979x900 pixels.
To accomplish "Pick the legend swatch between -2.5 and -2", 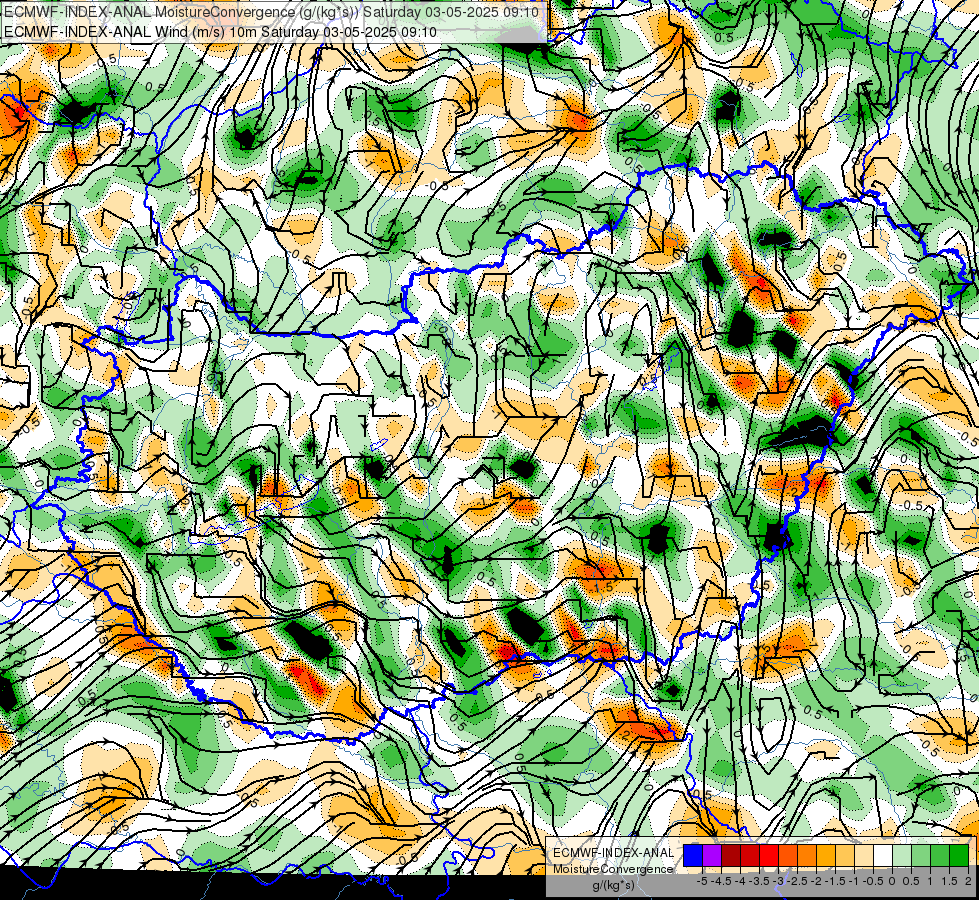I will pos(807,855).
